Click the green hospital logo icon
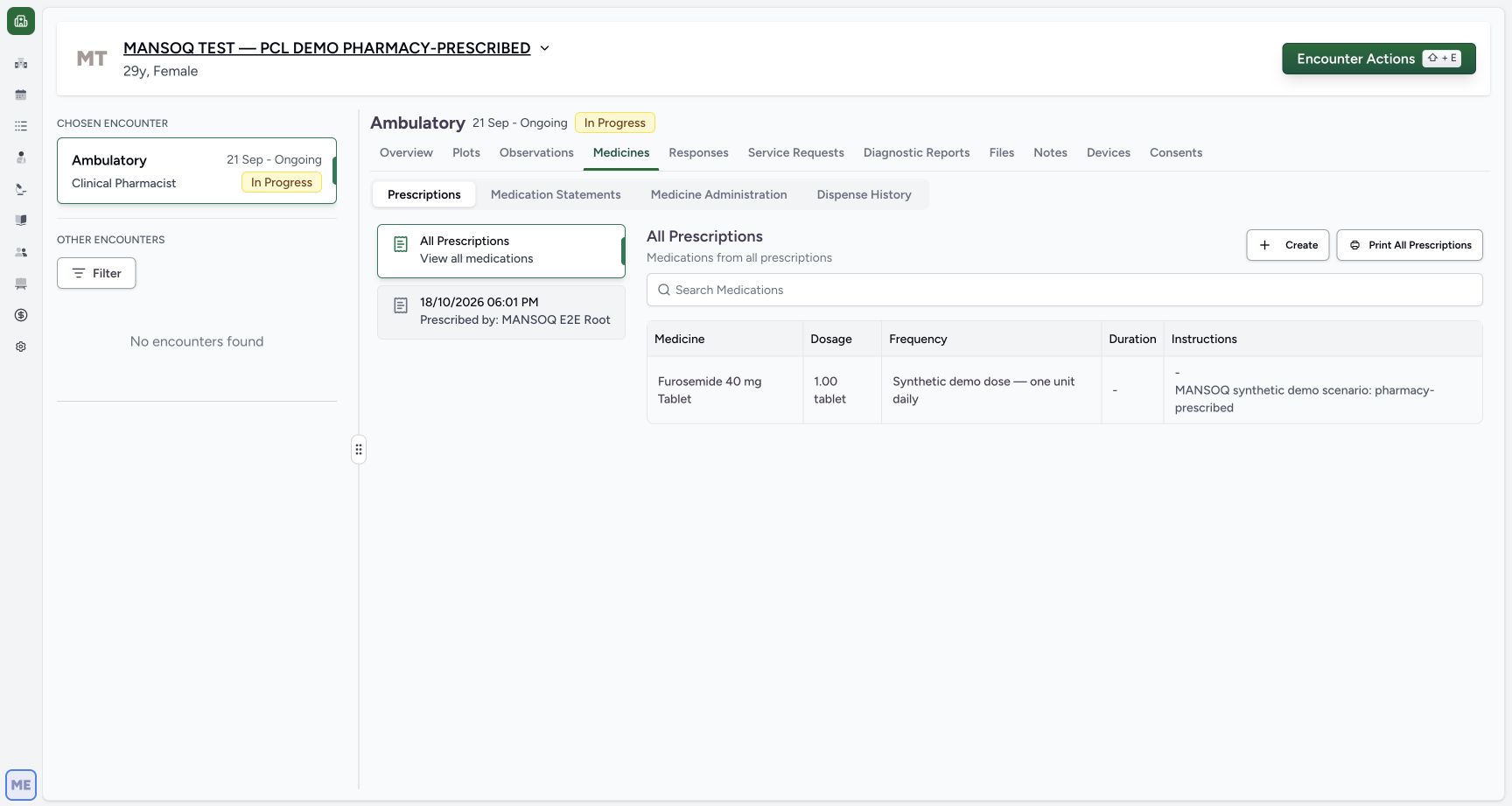This screenshot has height=806, width=1512. pos(21,21)
